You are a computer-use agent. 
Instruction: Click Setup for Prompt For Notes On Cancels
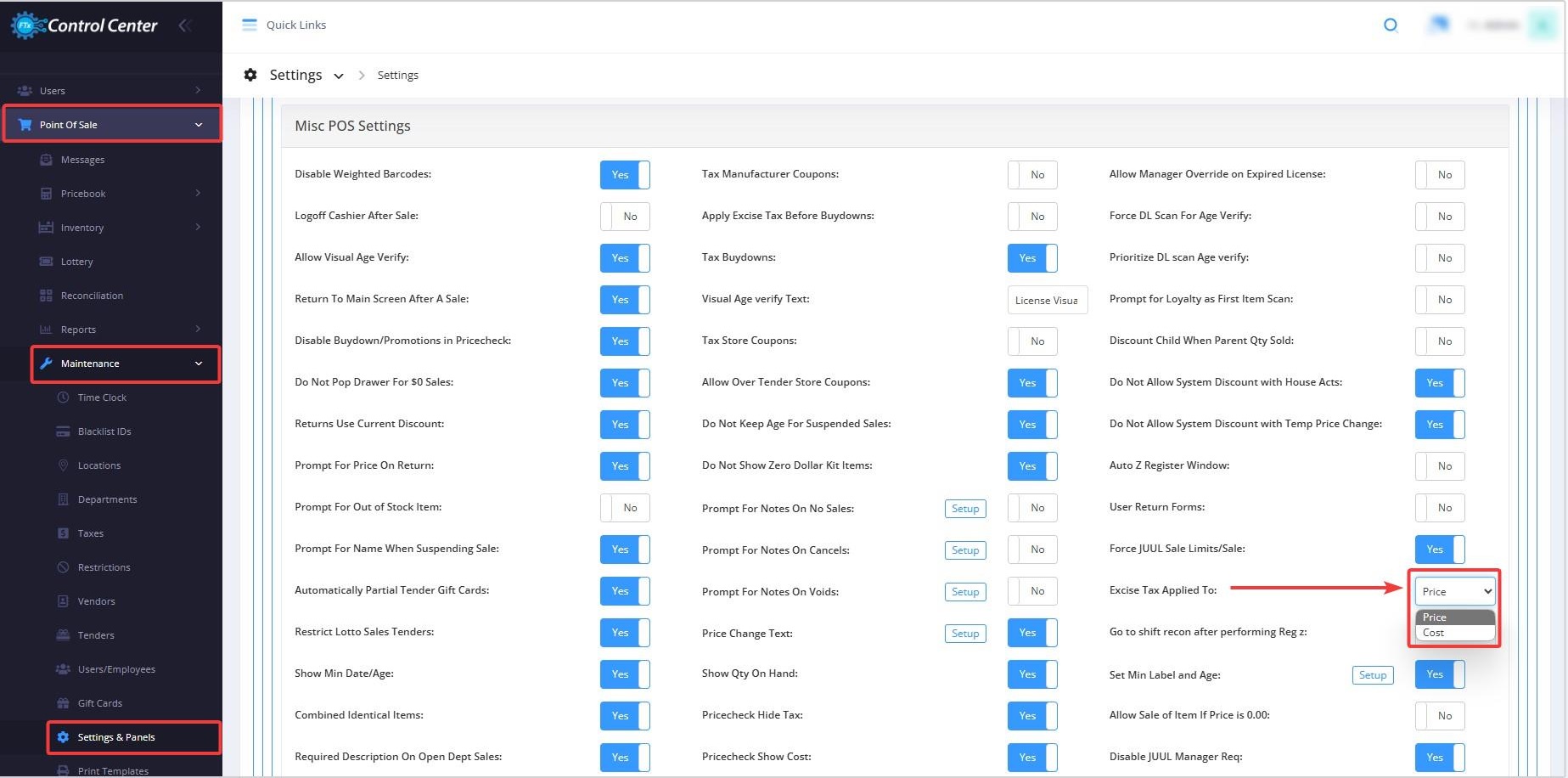[x=965, y=550]
